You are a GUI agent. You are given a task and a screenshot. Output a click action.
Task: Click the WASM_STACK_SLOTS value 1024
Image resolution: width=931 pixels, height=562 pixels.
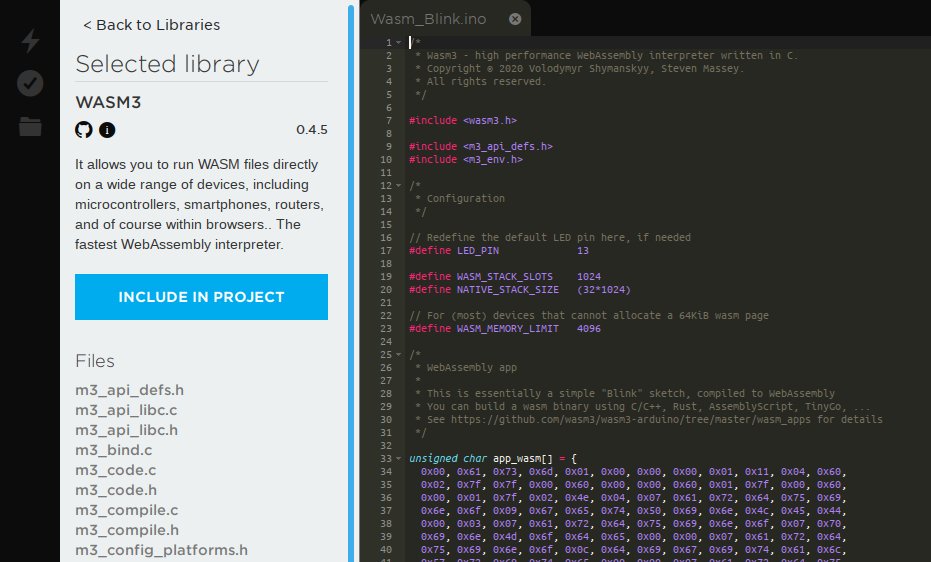click(589, 277)
